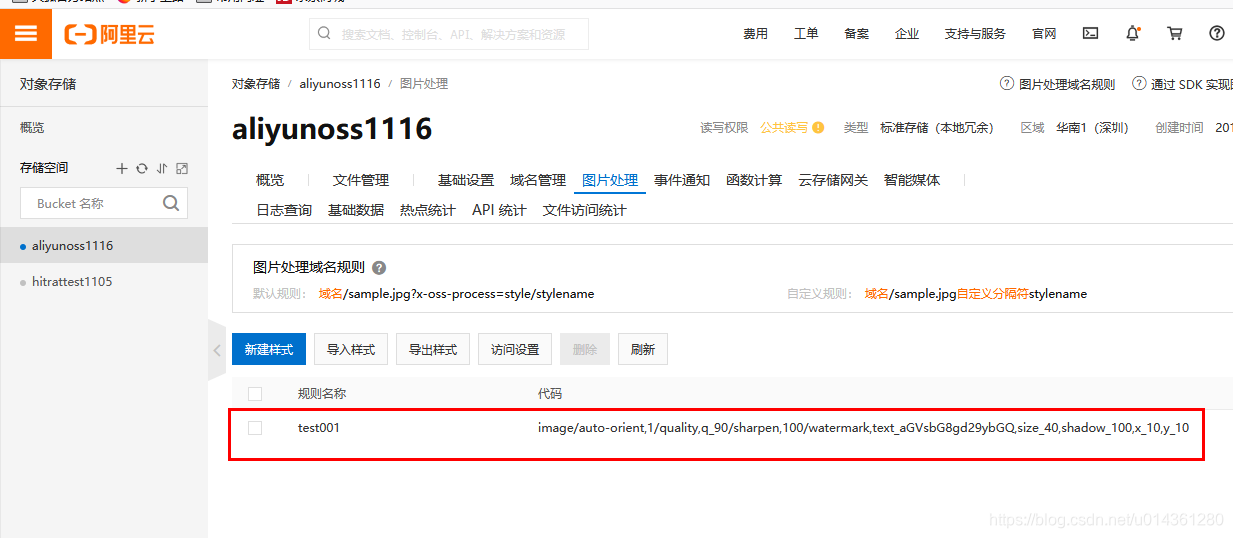Check the test001 rule checkbox
The image size is (1233, 538).
[x=255, y=428]
